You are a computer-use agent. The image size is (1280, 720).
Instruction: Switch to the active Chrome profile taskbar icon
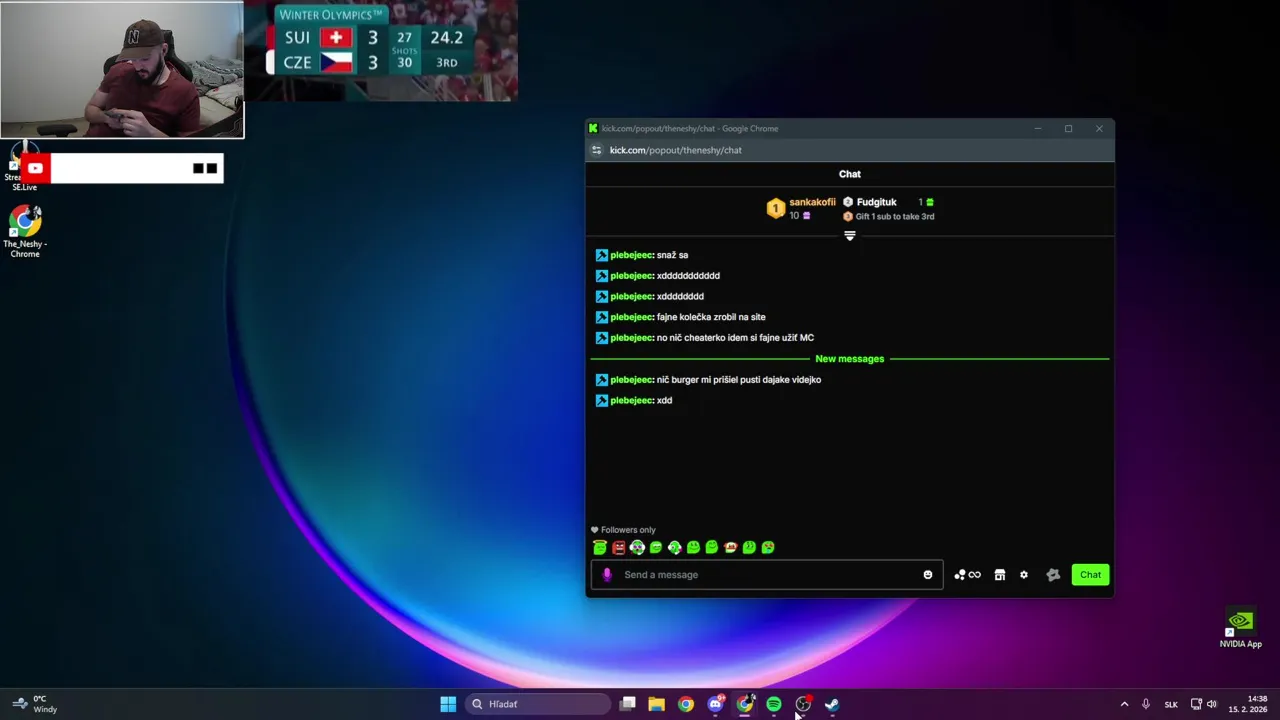click(x=745, y=704)
